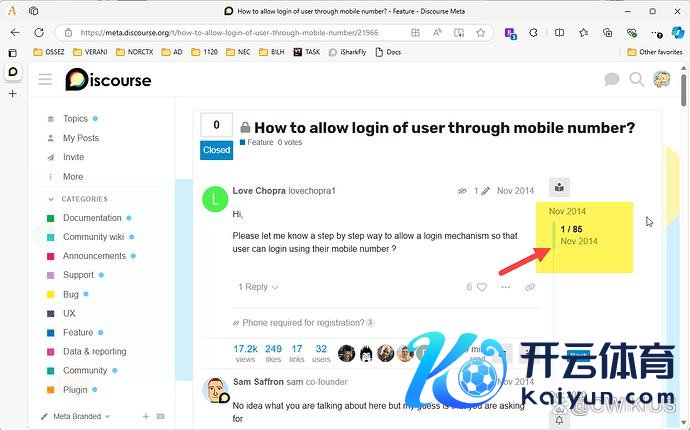Toggle the hamburger sidebar menu
Image resolution: width=690 pixels, height=430 pixels.
click(45, 79)
